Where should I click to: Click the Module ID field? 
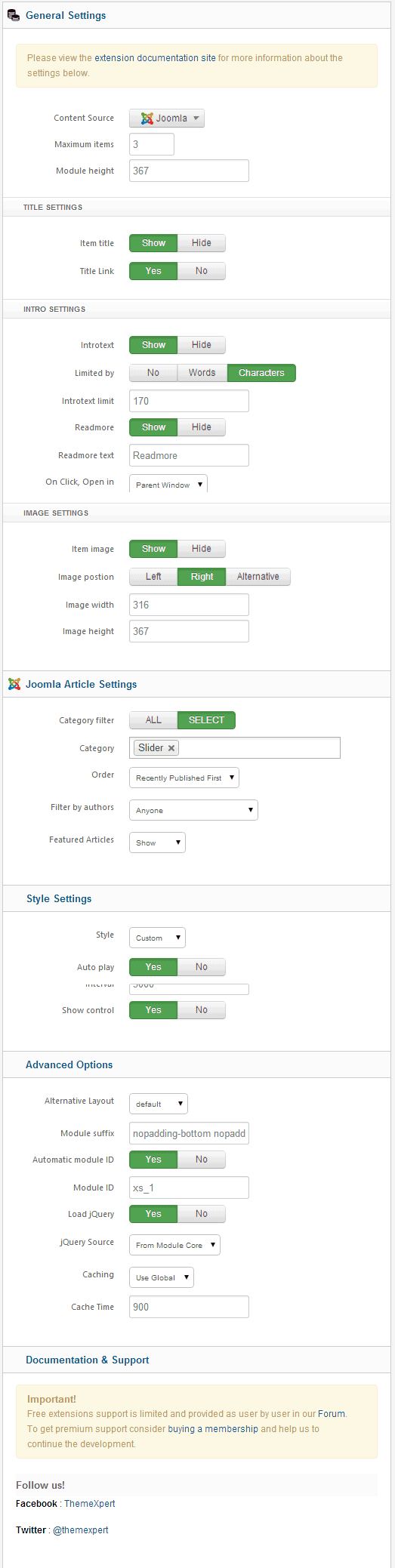tap(189, 1188)
